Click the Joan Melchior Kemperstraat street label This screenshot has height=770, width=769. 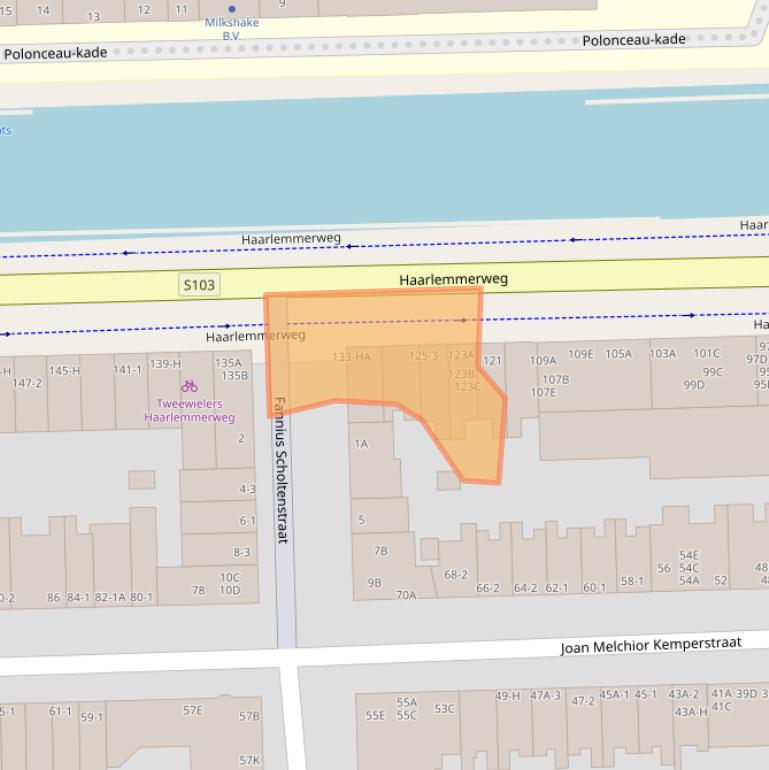651,645
